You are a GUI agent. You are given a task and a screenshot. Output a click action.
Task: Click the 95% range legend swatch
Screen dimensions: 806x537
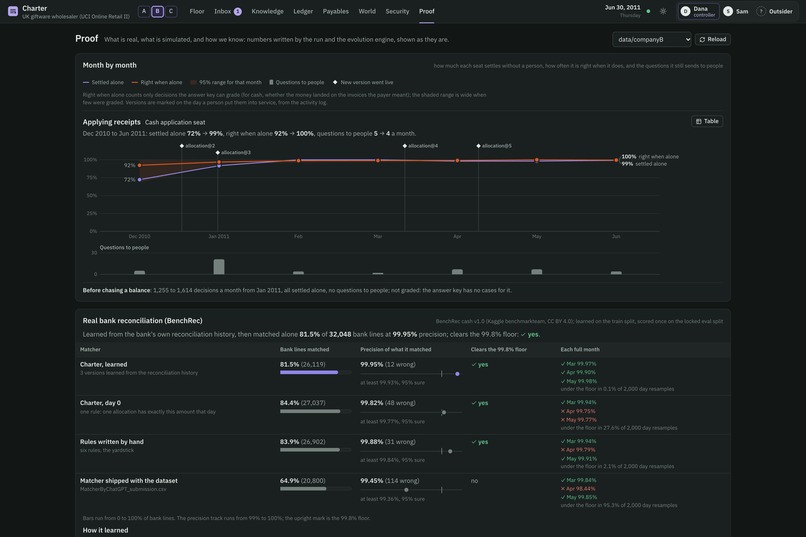click(x=194, y=82)
